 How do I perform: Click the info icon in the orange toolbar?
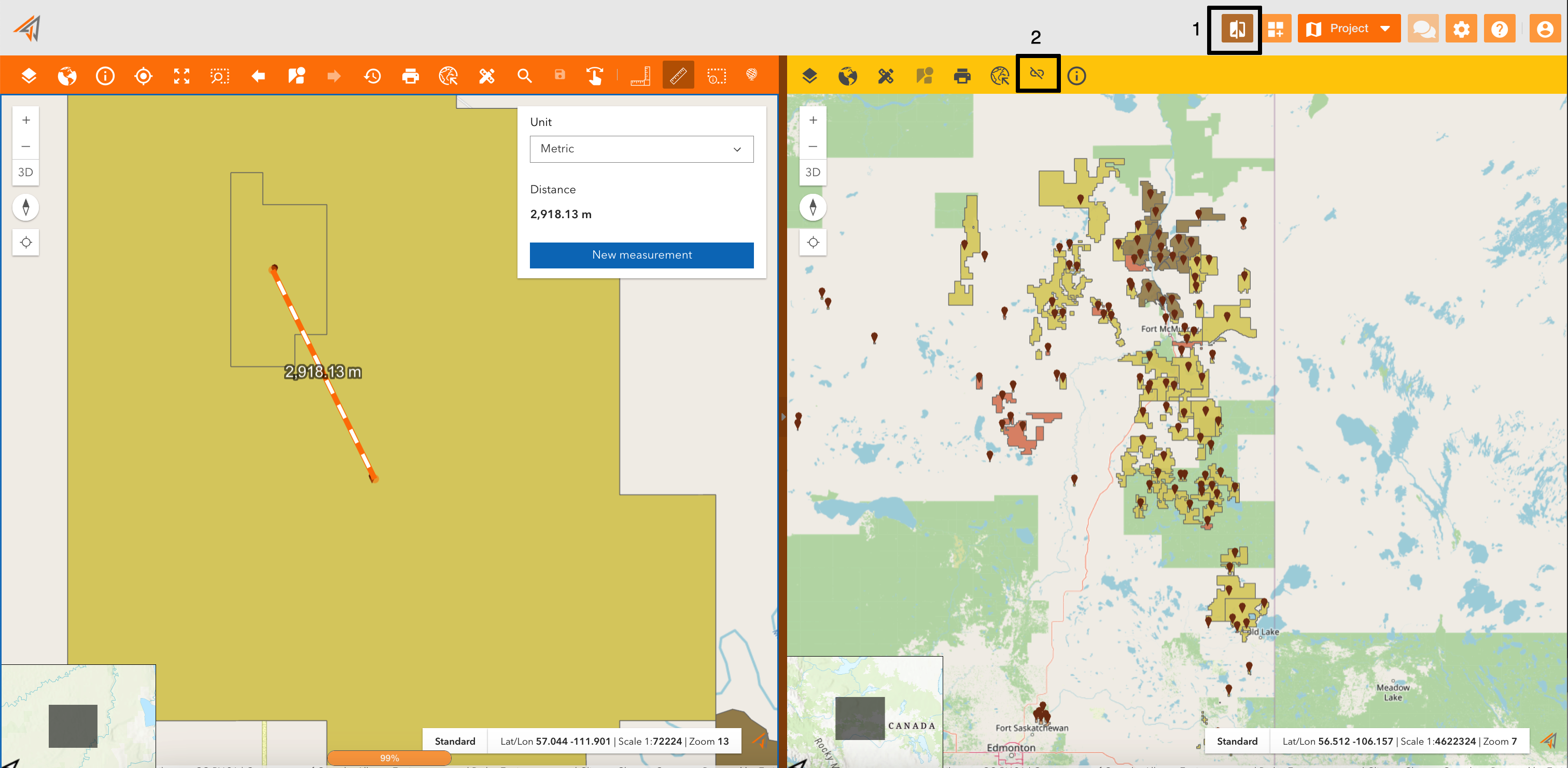tap(105, 76)
